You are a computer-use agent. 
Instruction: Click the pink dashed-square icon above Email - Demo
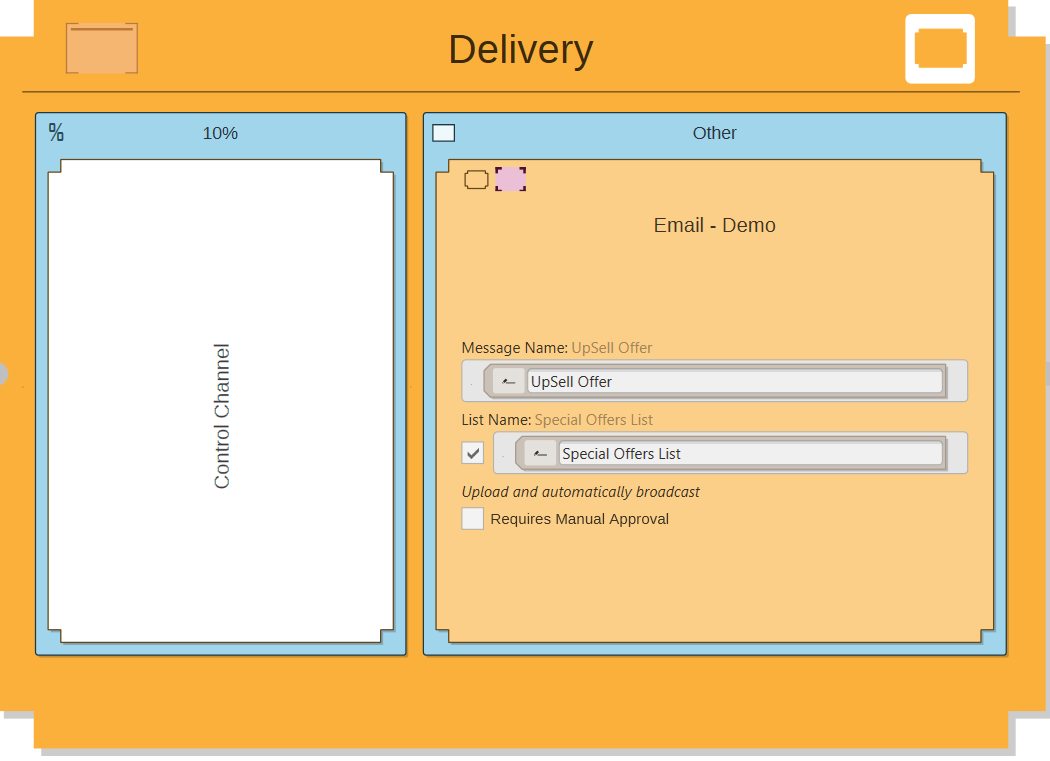[x=510, y=179]
